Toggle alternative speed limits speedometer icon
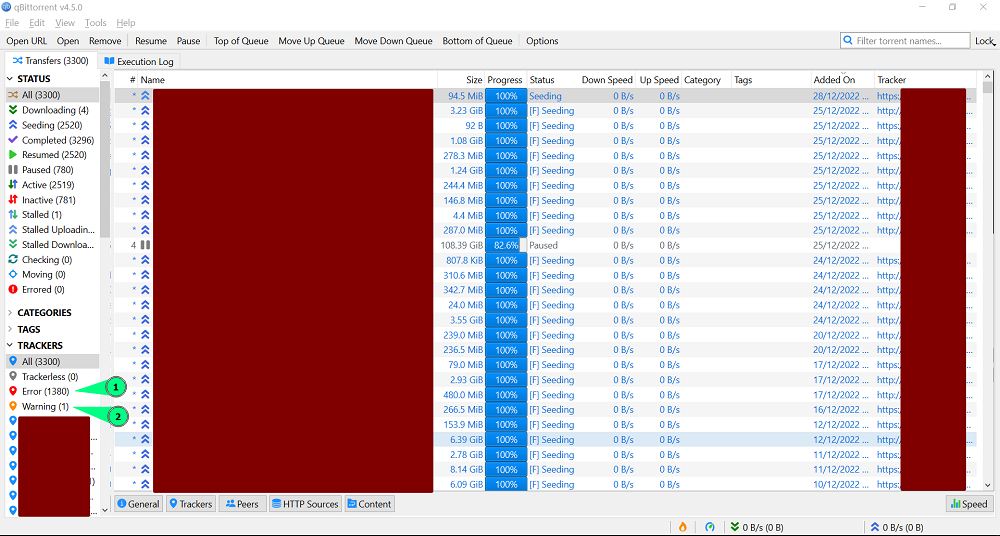The height and width of the screenshot is (536, 1000). click(710, 527)
